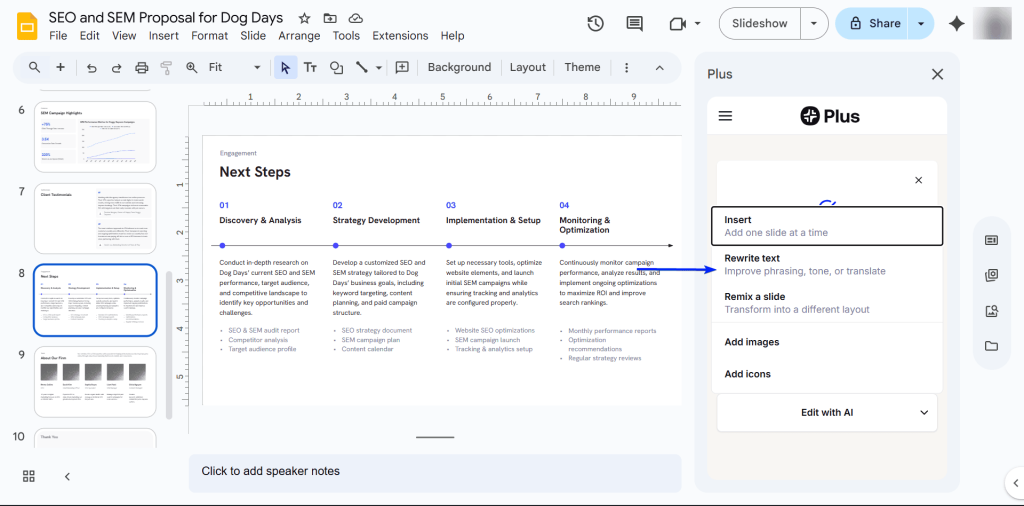
Task: Star this presentation document
Action: pyautogui.click(x=304, y=18)
